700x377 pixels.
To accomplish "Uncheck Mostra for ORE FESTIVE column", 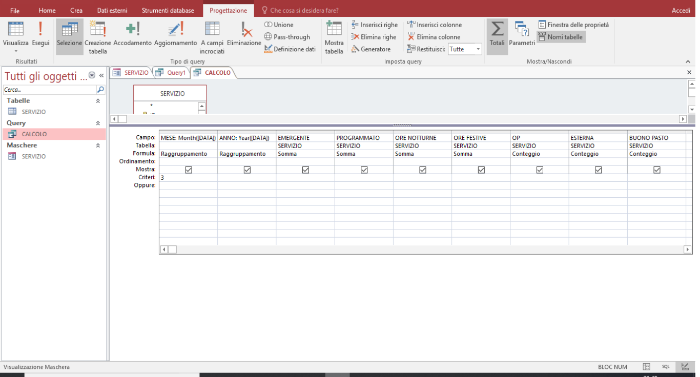I will point(481,170).
